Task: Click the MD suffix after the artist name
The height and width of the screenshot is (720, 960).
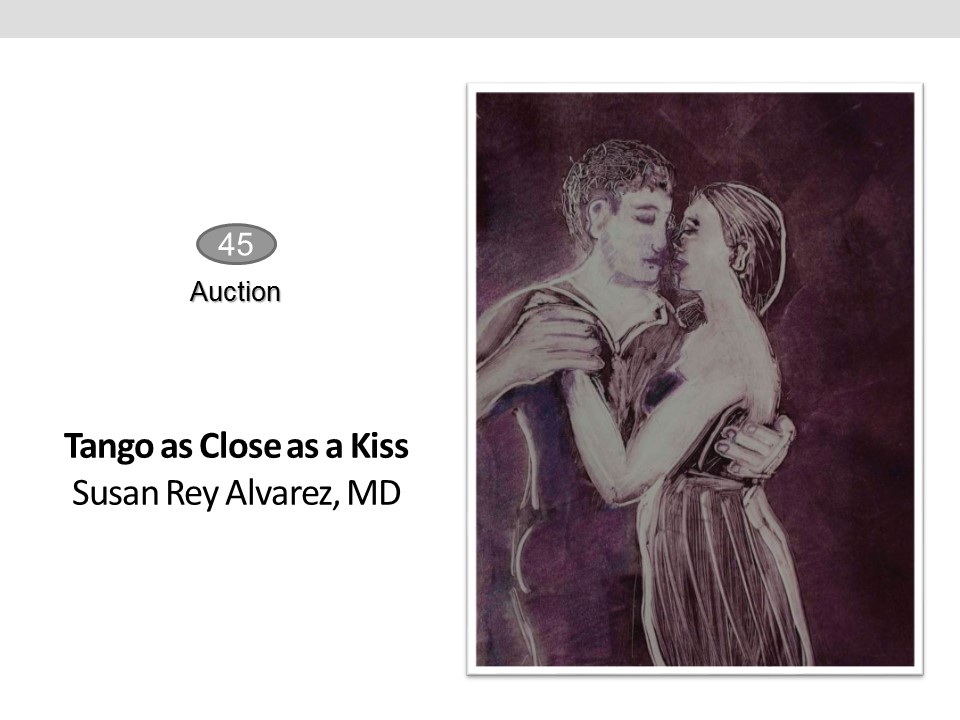Action: 374,493
